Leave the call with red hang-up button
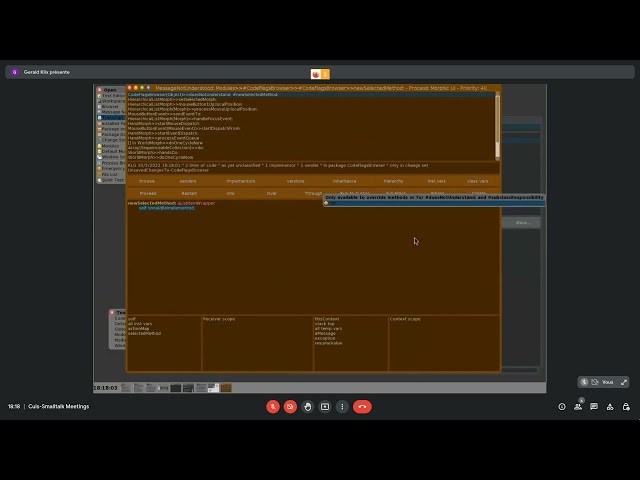640x480 pixels. (362, 407)
